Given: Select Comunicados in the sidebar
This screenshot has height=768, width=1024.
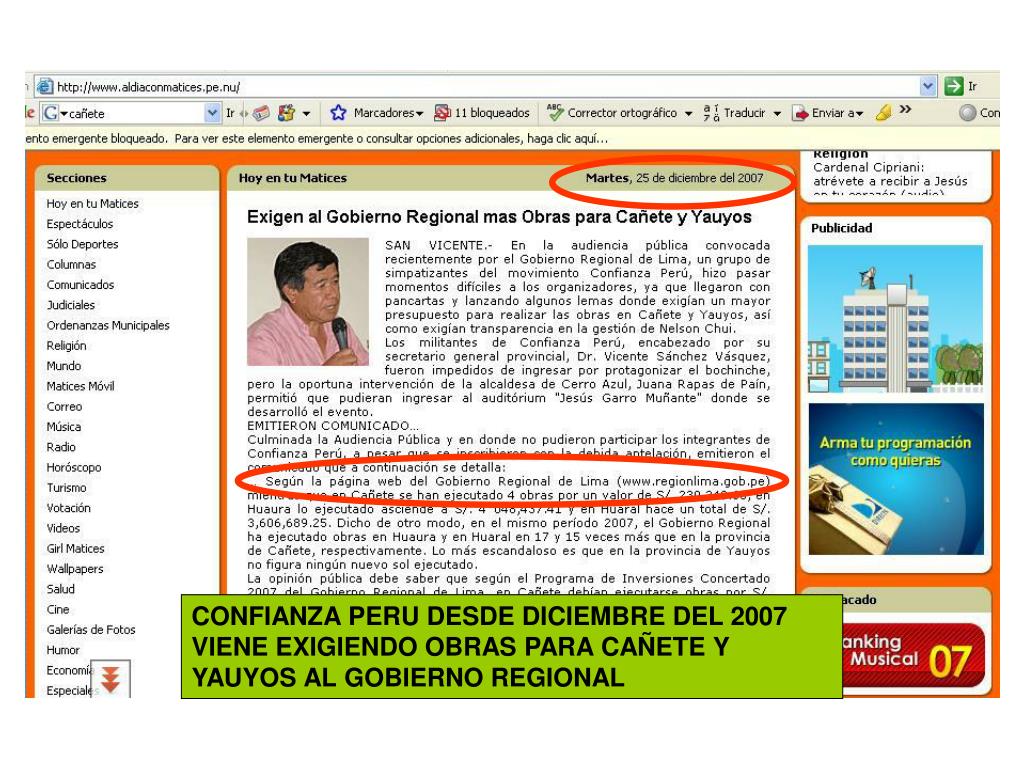Looking at the screenshot, I should (80, 285).
